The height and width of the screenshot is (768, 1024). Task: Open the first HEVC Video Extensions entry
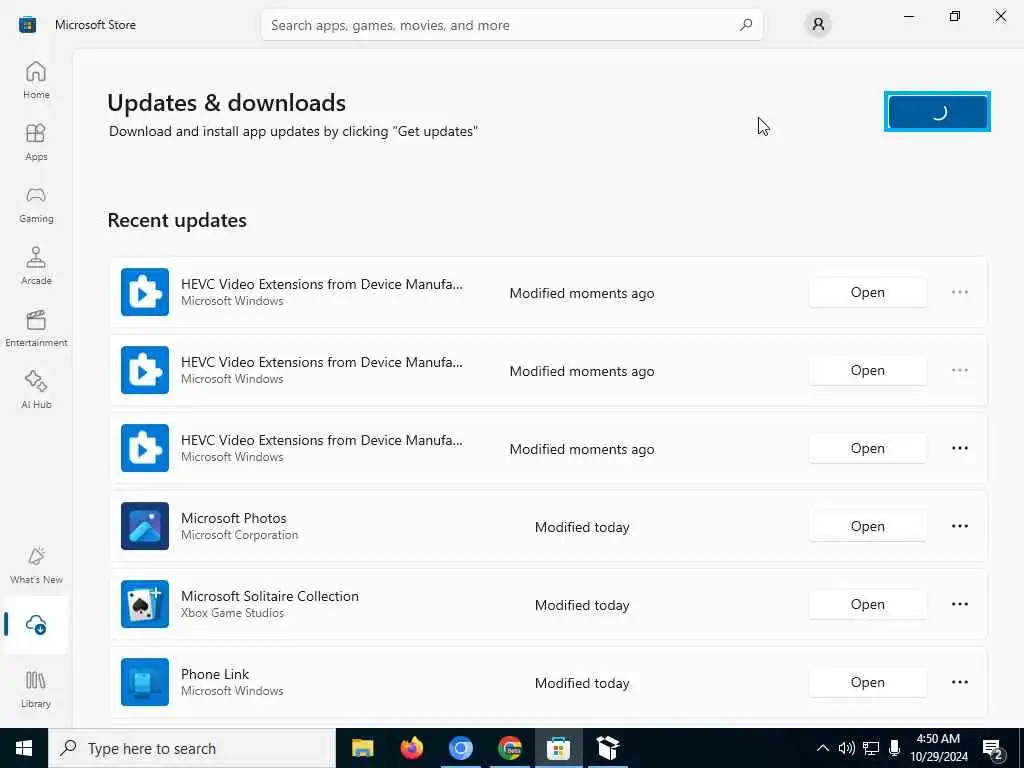(x=867, y=292)
